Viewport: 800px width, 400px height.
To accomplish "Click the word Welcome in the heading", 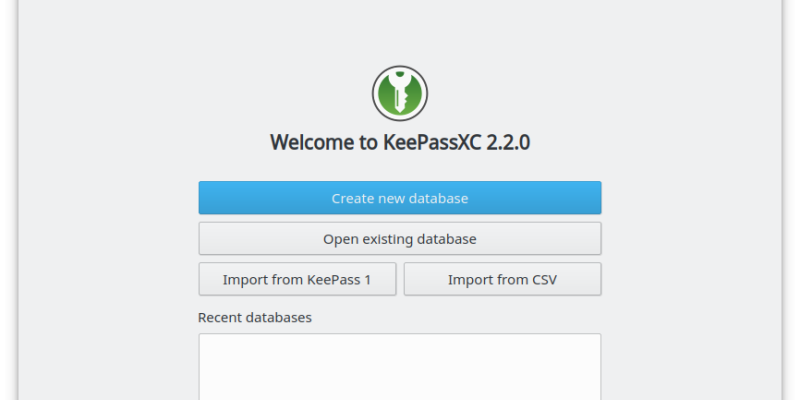I will pyautogui.click(x=313, y=142).
